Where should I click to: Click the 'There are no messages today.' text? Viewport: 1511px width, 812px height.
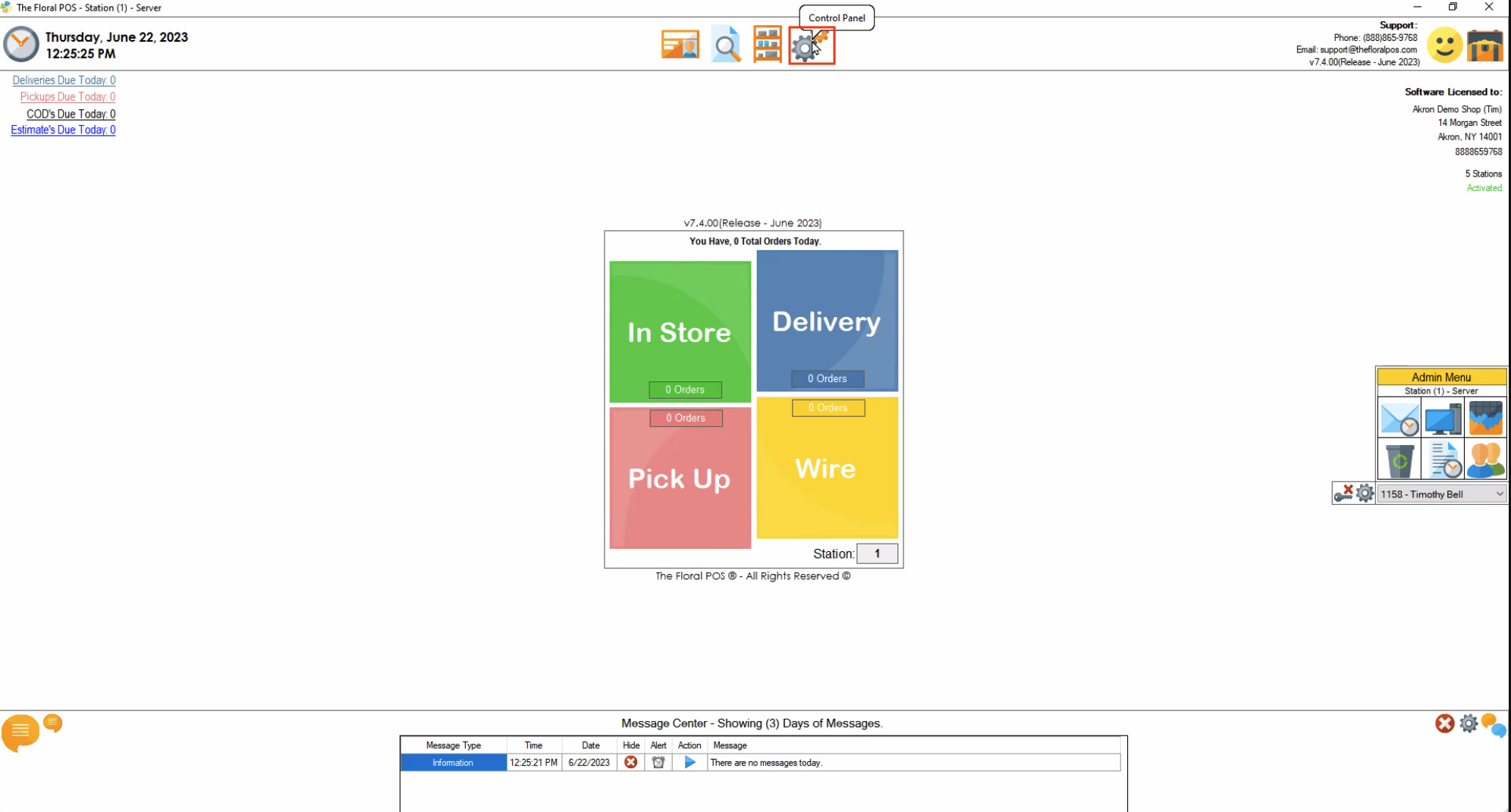pyautogui.click(x=766, y=763)
